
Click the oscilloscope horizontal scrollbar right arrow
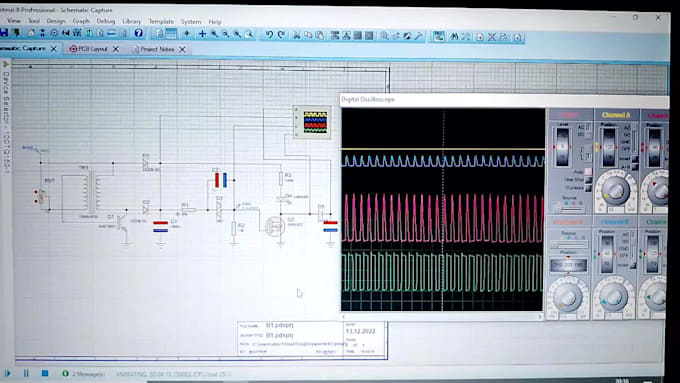pos(539,317)
